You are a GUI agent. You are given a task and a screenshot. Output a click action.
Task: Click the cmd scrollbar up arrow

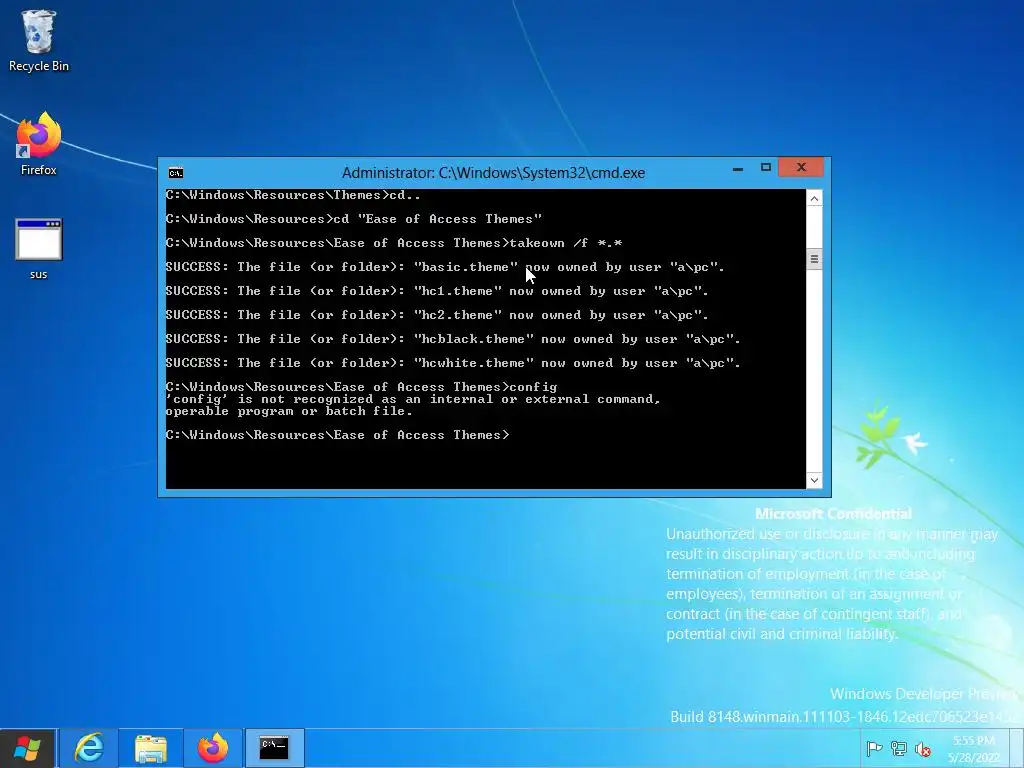[x=814, y=198]
